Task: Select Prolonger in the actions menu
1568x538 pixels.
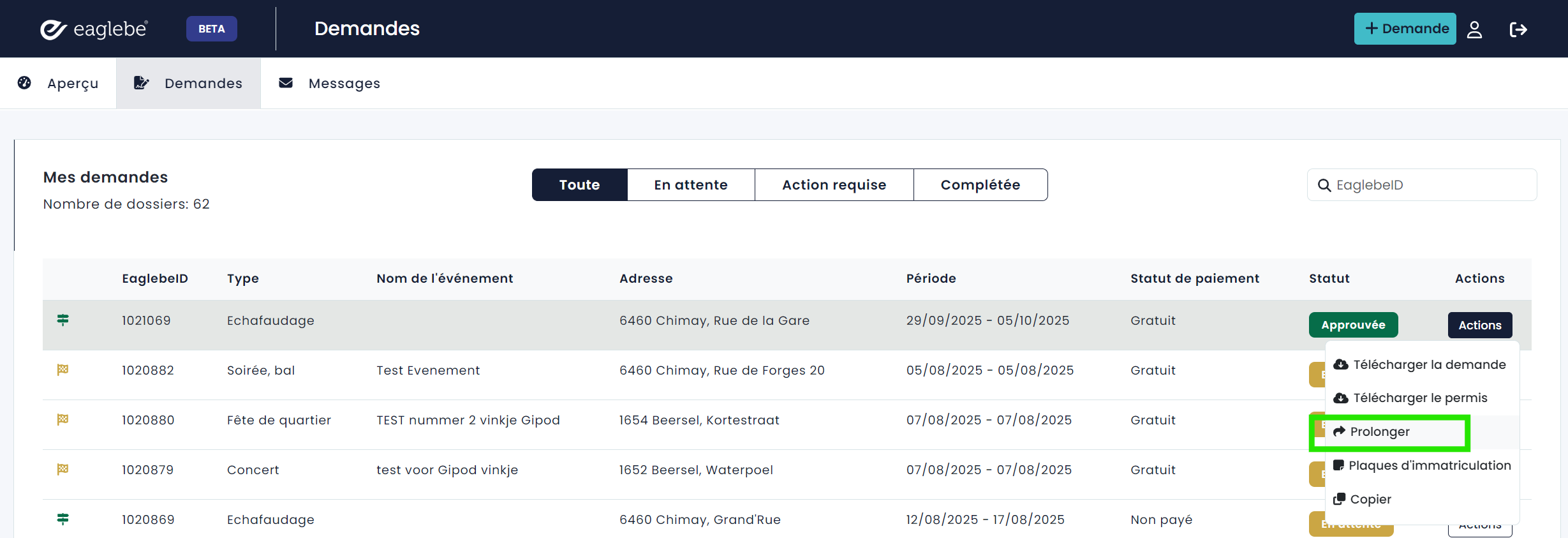Action: 1422,431
